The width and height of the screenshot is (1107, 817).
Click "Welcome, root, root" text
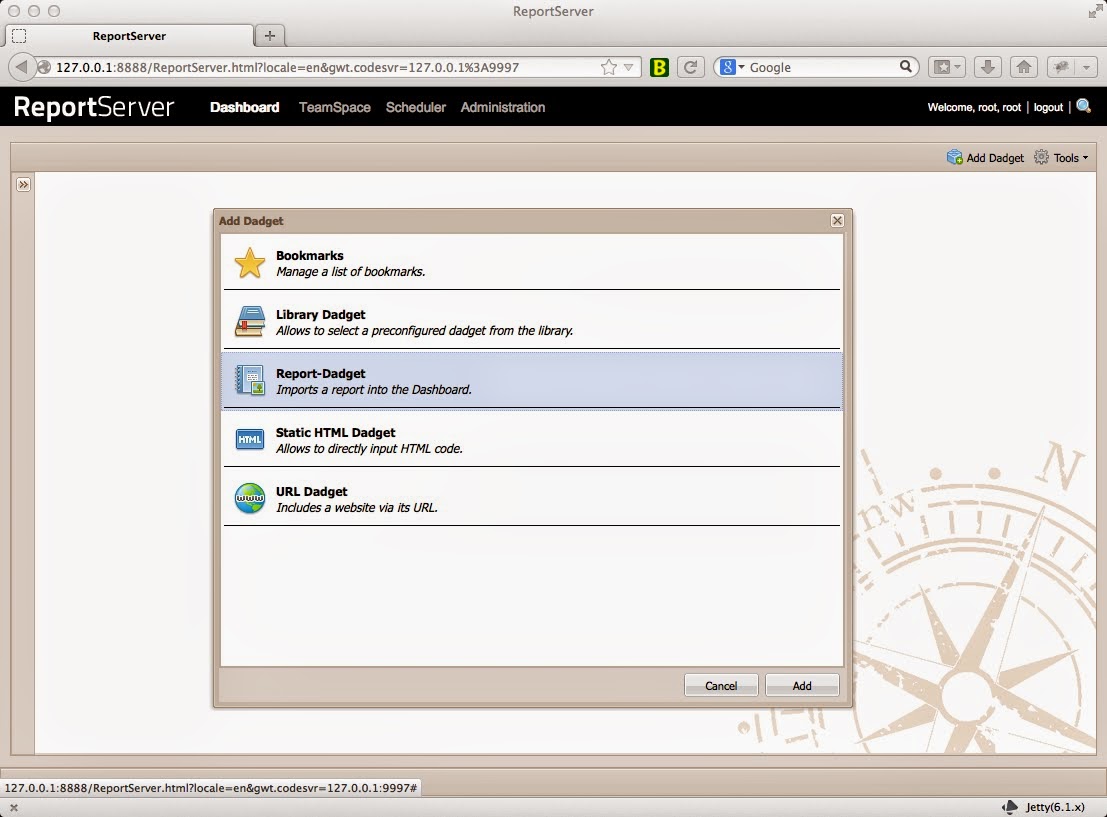(x=974, y=107)
